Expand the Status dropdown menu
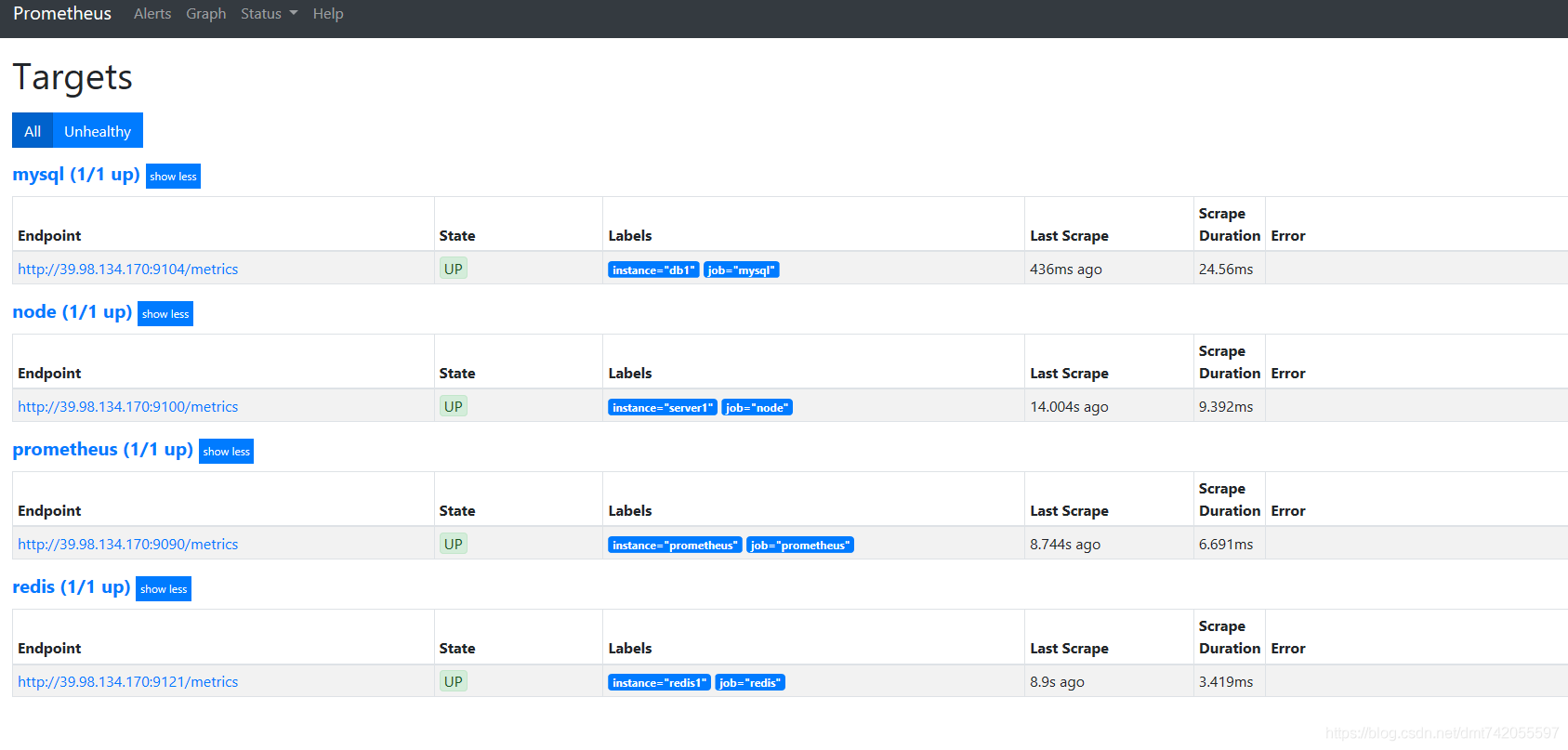The image size is (1568, 750). 269,14
